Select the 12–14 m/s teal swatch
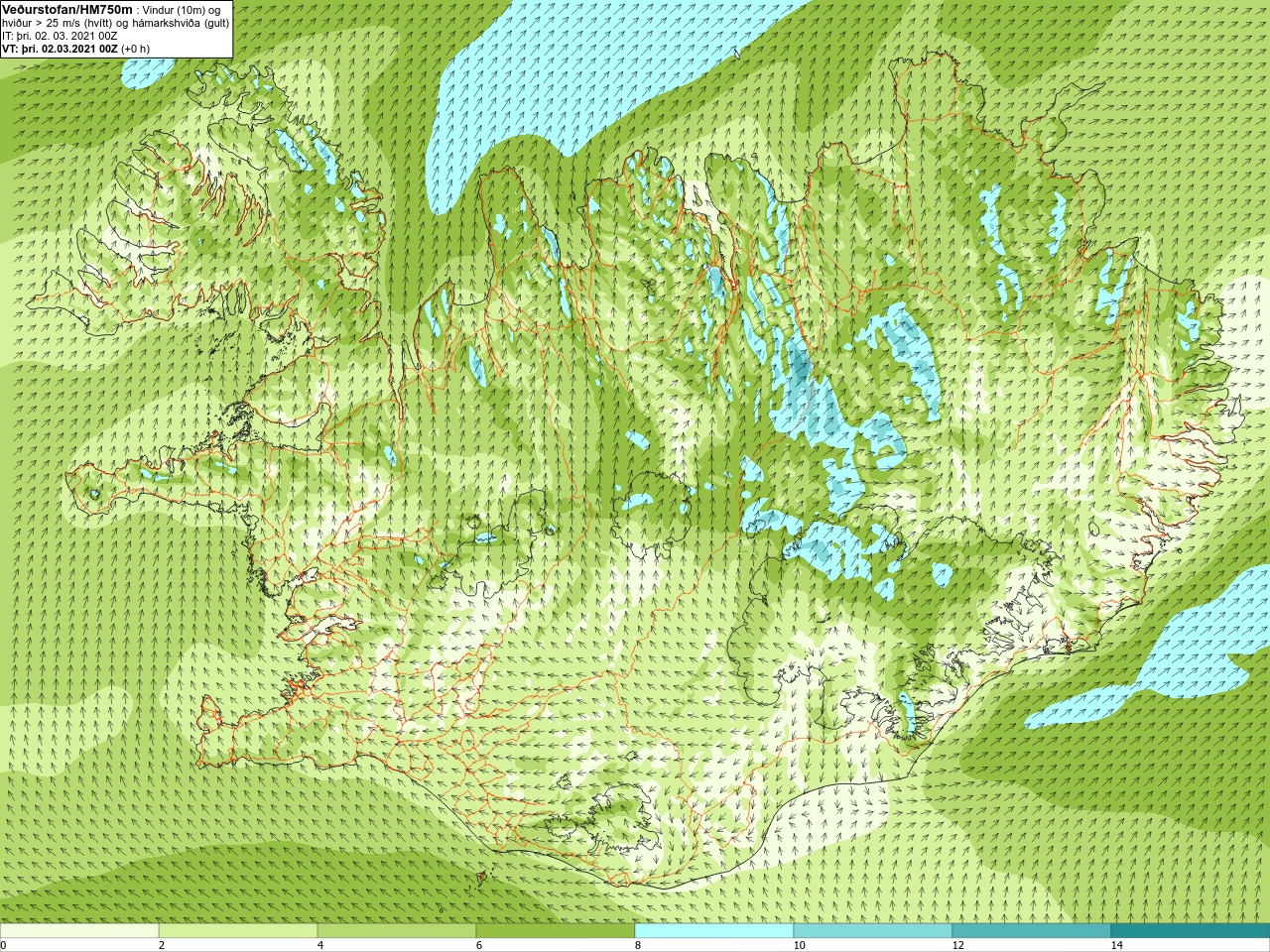This screenshot has width=1270, height=952. click(1032, 931)
